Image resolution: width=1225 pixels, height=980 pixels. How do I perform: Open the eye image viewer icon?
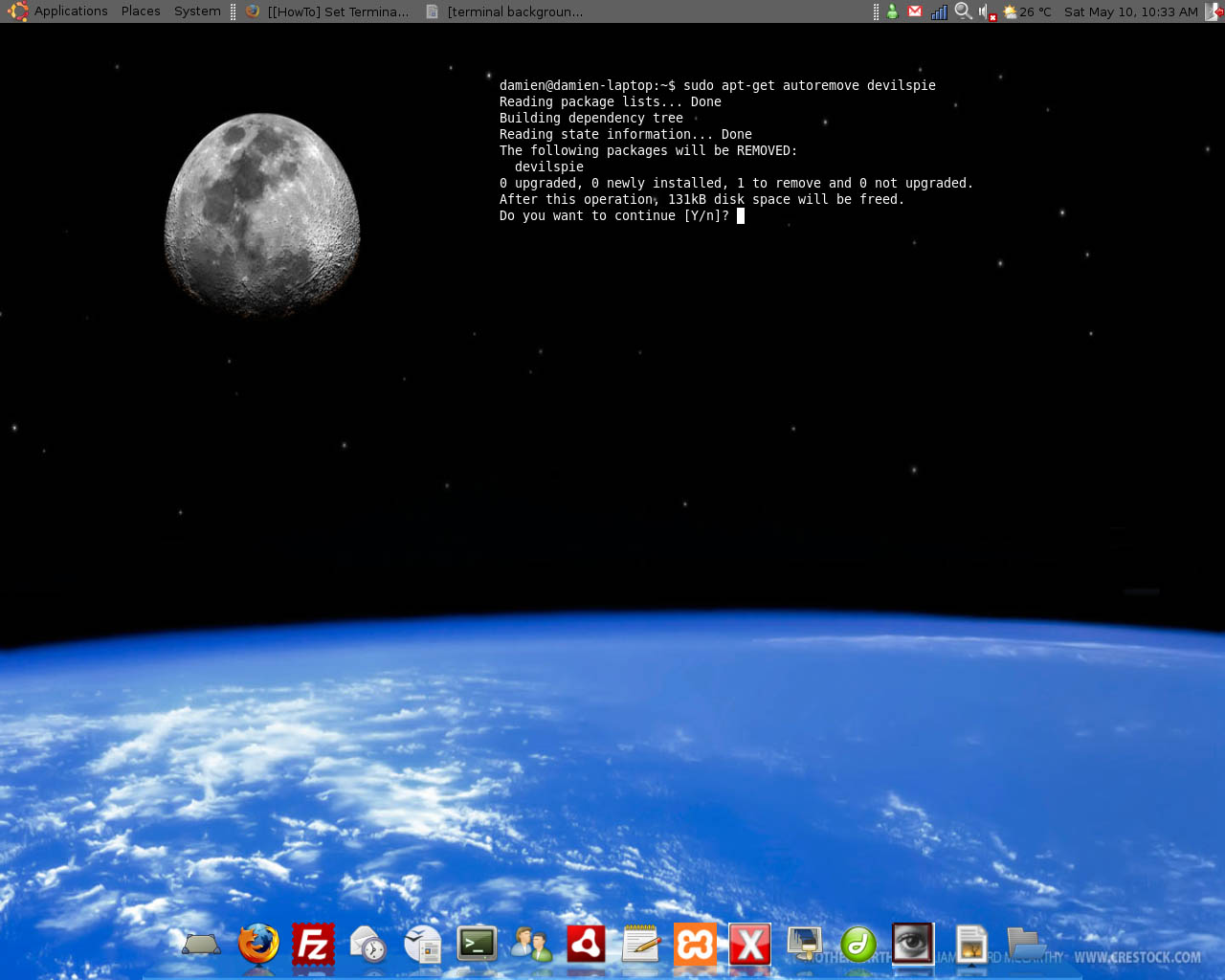(912, 944)
